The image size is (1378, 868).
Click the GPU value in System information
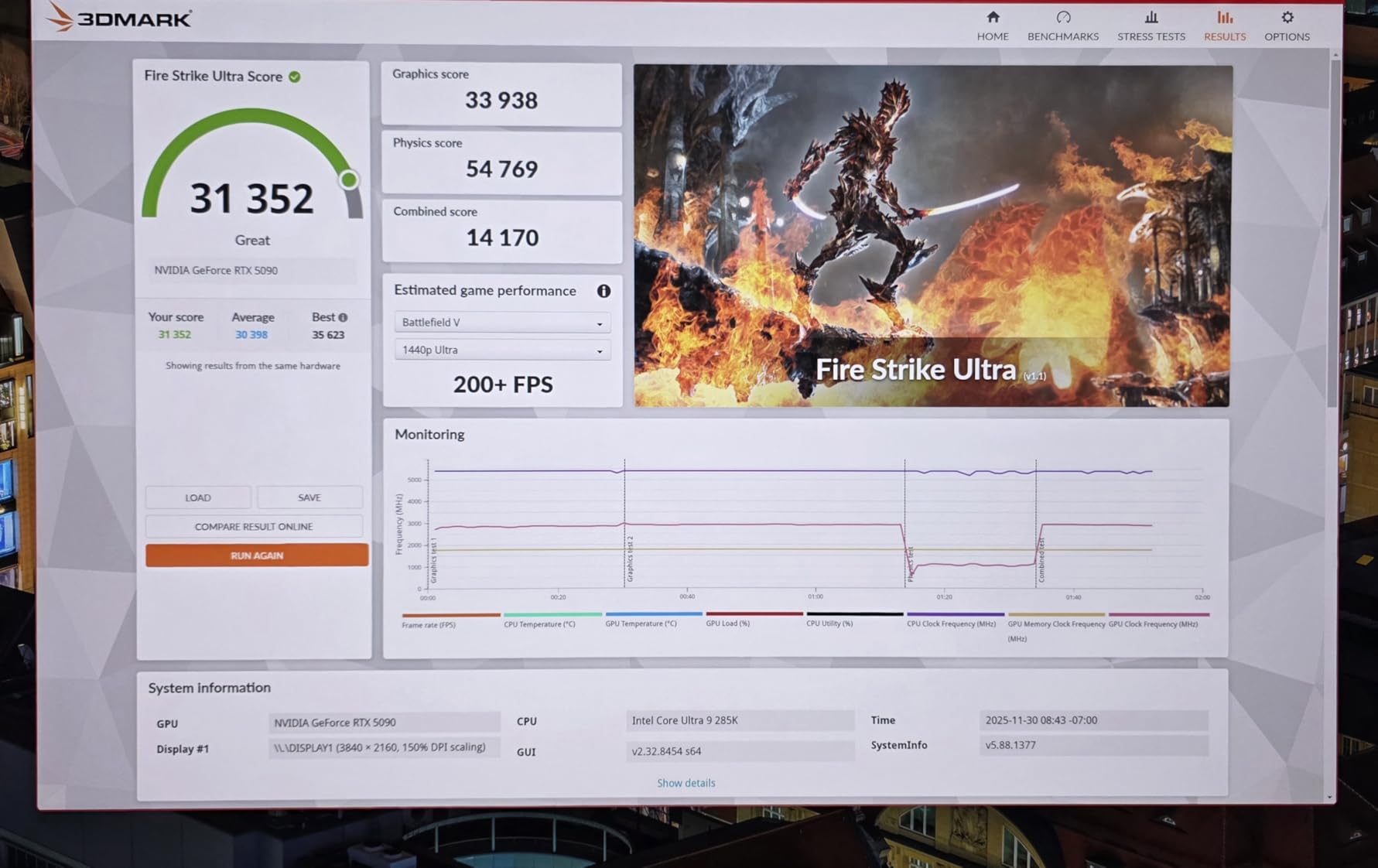[x=385, y=723]
